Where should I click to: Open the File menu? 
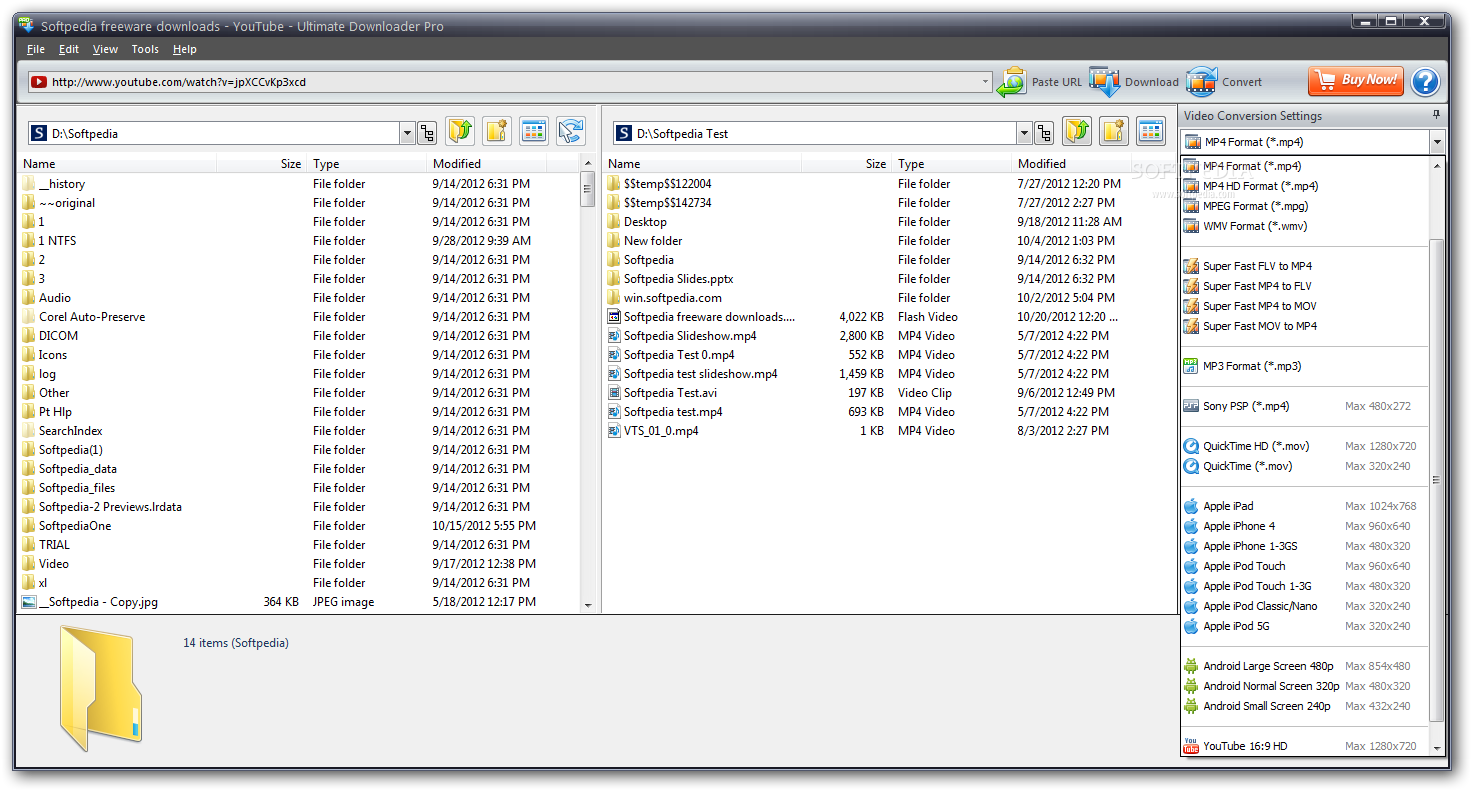(x=36, y=49)
